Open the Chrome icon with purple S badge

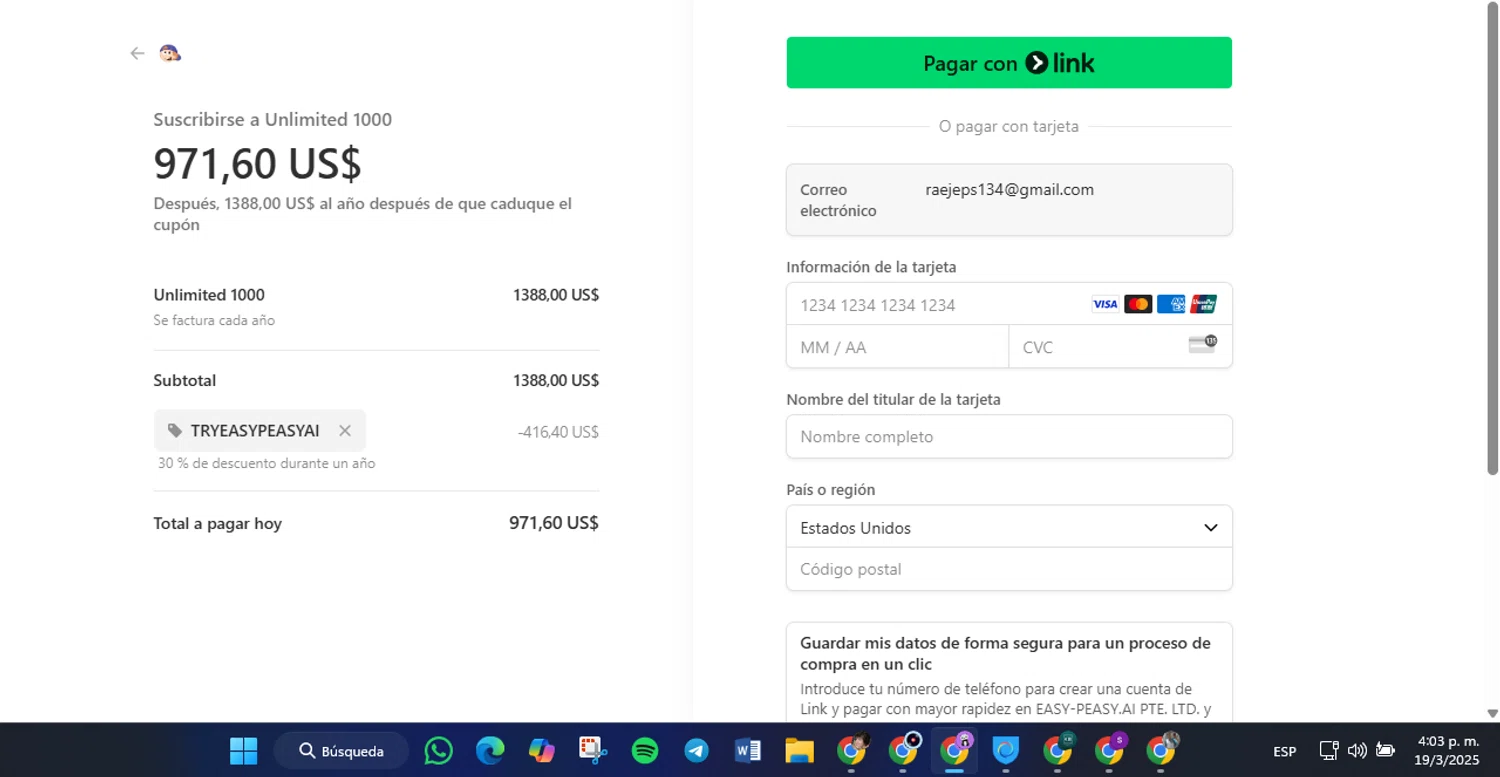[x=1109, y=750]
